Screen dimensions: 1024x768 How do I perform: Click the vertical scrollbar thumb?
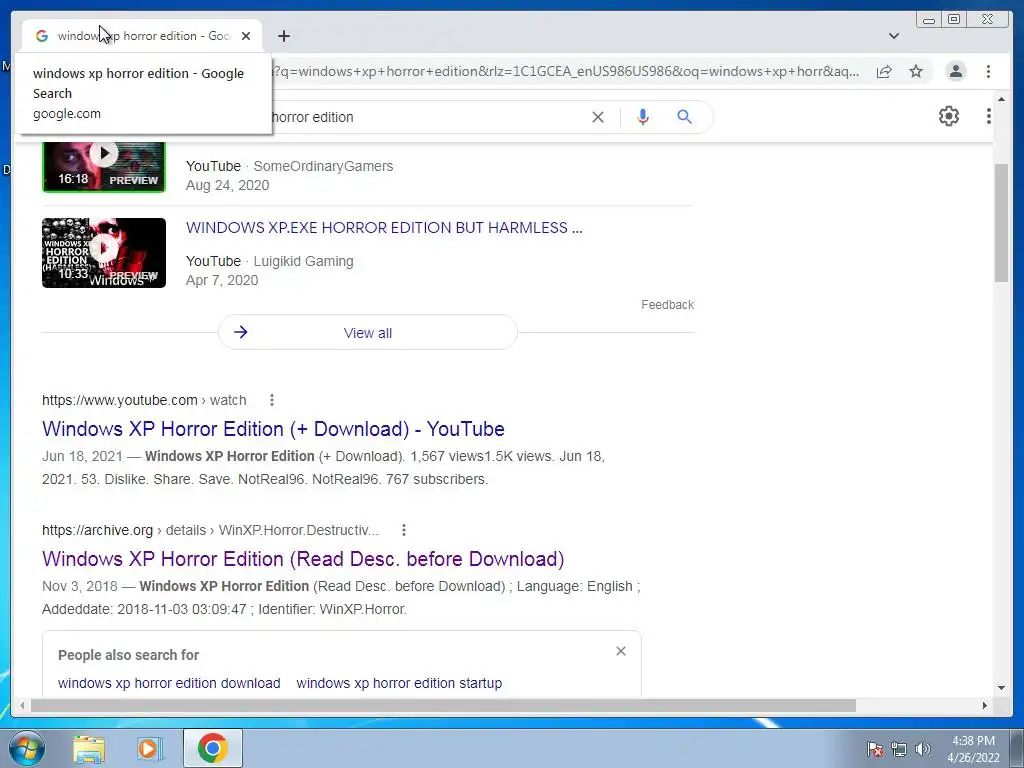point(1001,223)
